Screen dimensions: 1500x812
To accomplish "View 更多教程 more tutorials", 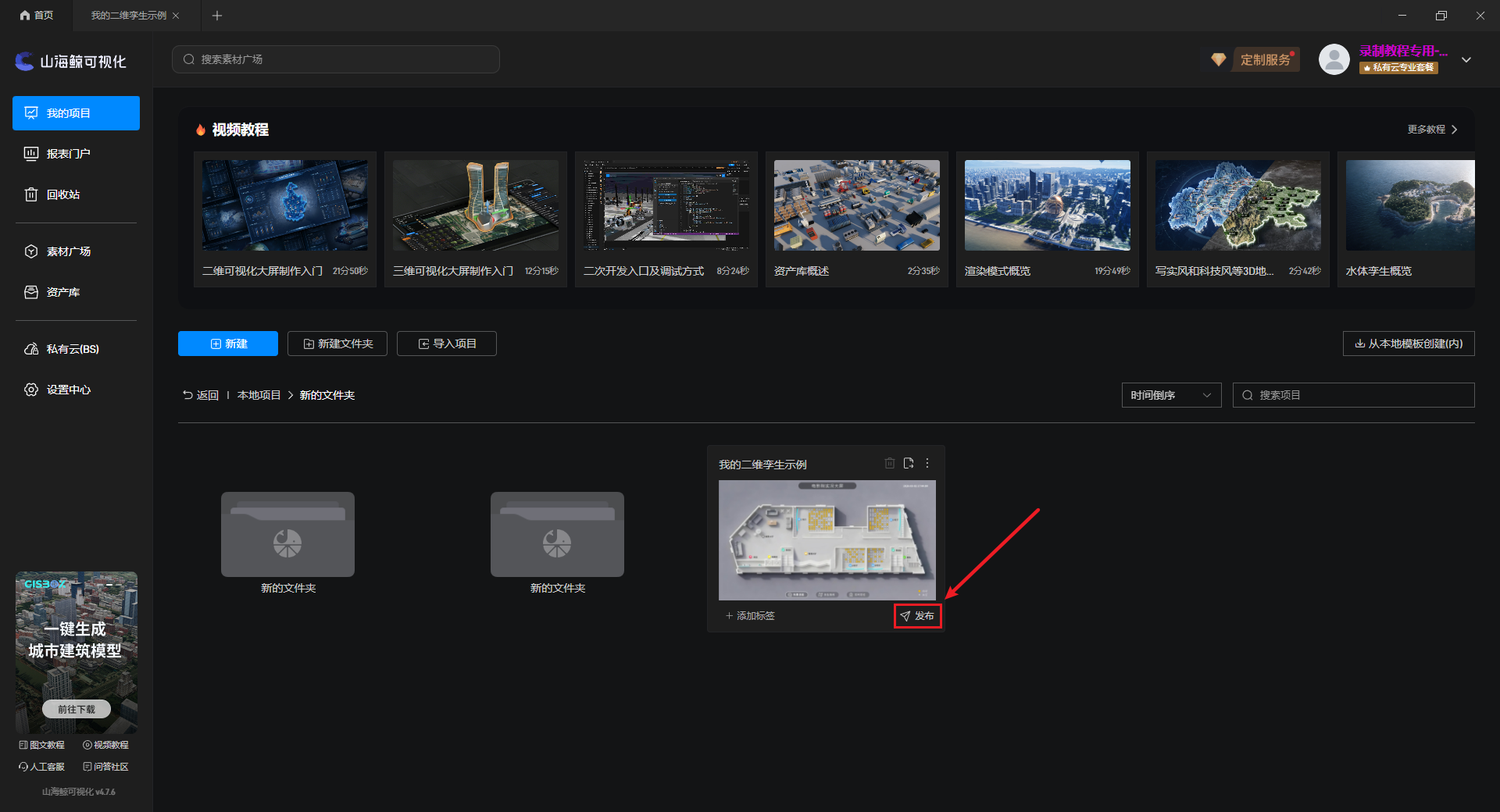I will [x=1432, y=130].
